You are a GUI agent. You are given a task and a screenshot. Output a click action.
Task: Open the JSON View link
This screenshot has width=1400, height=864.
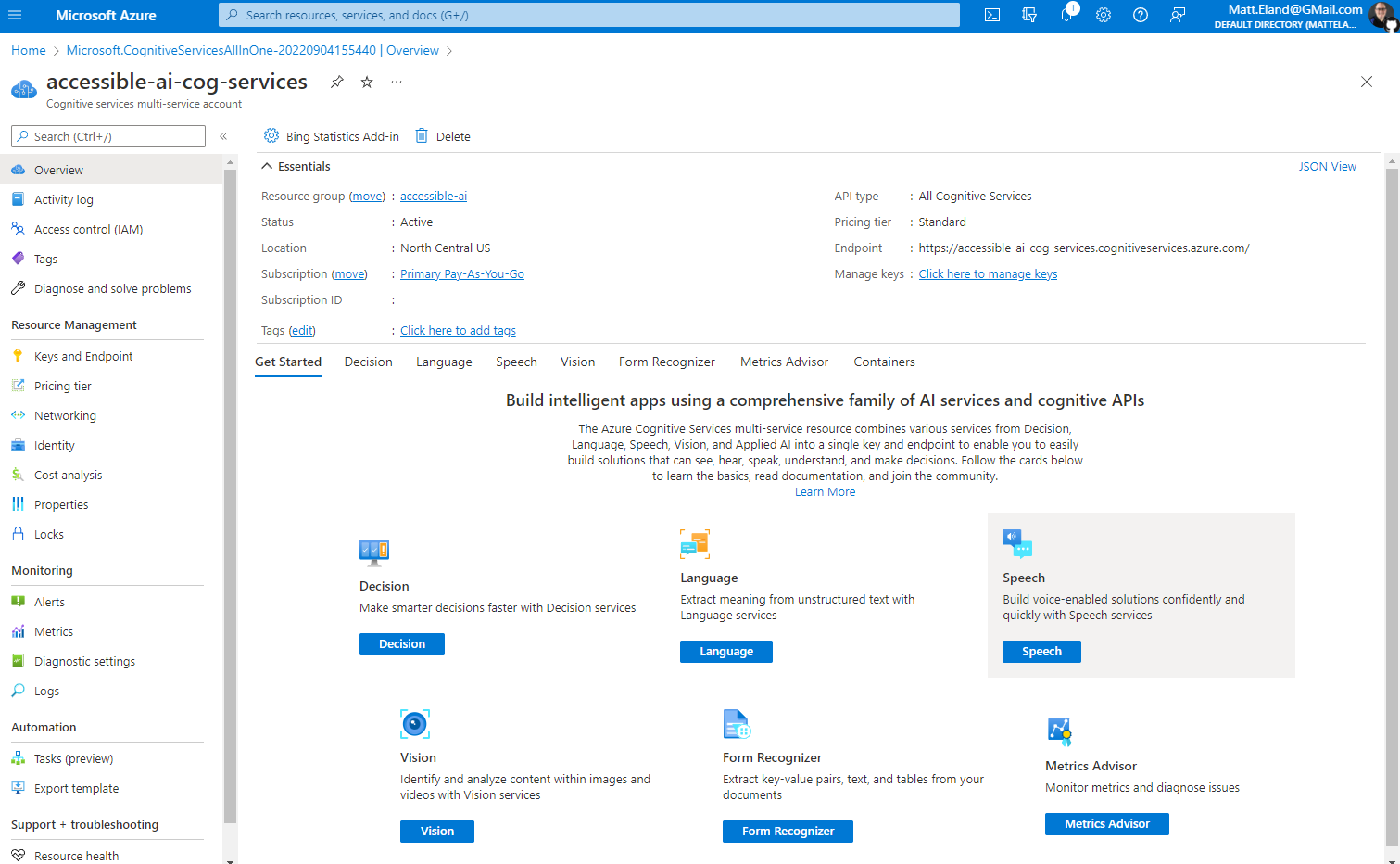pyautogui.click(x=1328, y=166)
